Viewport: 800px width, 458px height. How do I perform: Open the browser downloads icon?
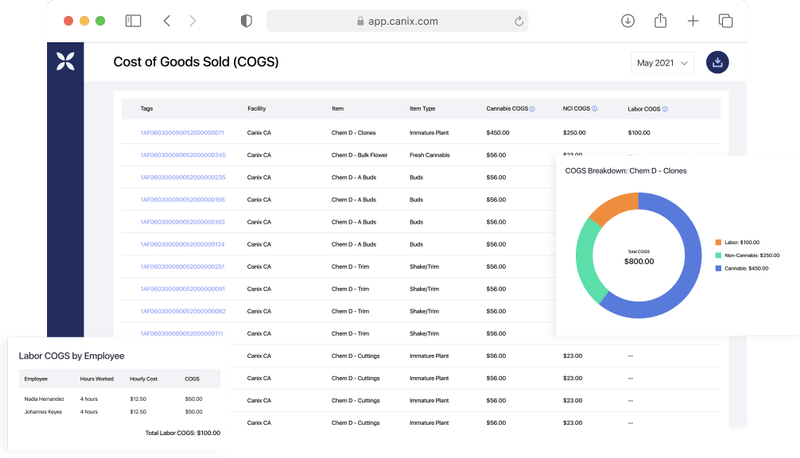tap(628, 21)
